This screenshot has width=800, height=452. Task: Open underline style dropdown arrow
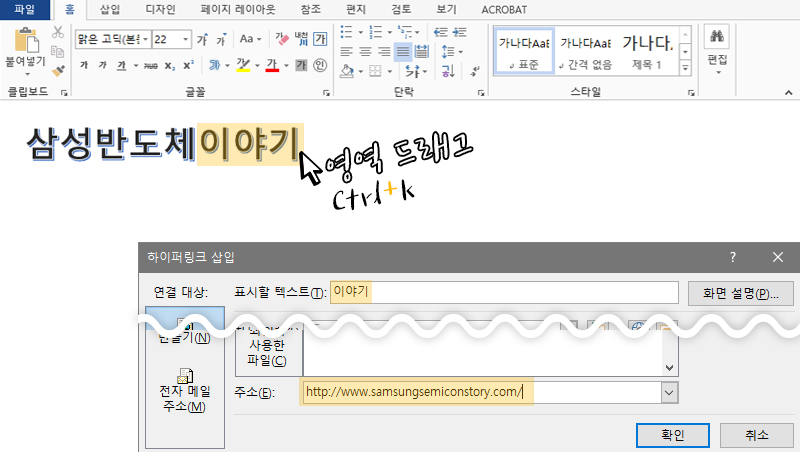coord(136,65)
